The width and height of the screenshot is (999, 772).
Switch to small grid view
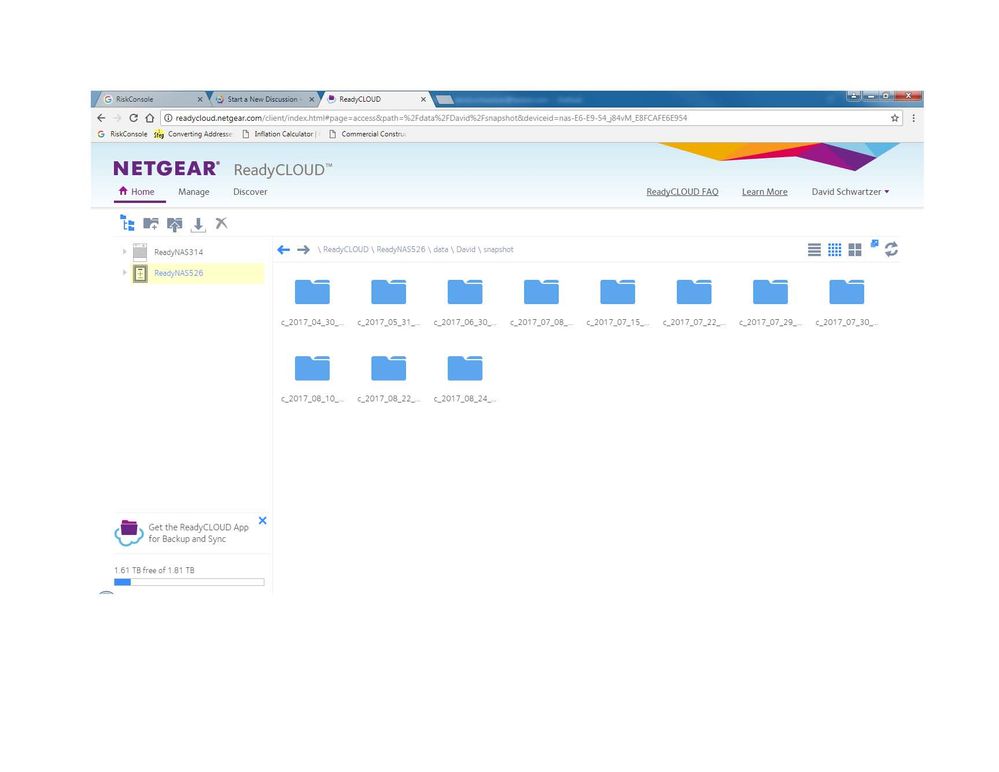(835, 250)
